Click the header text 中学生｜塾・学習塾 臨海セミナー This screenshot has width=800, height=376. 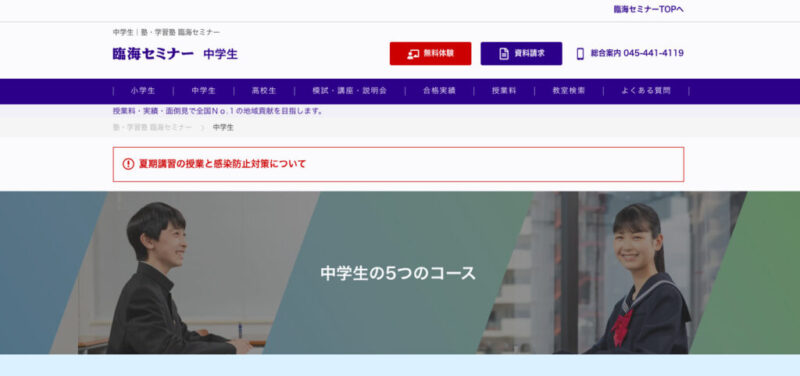click(x=166, y=32)
